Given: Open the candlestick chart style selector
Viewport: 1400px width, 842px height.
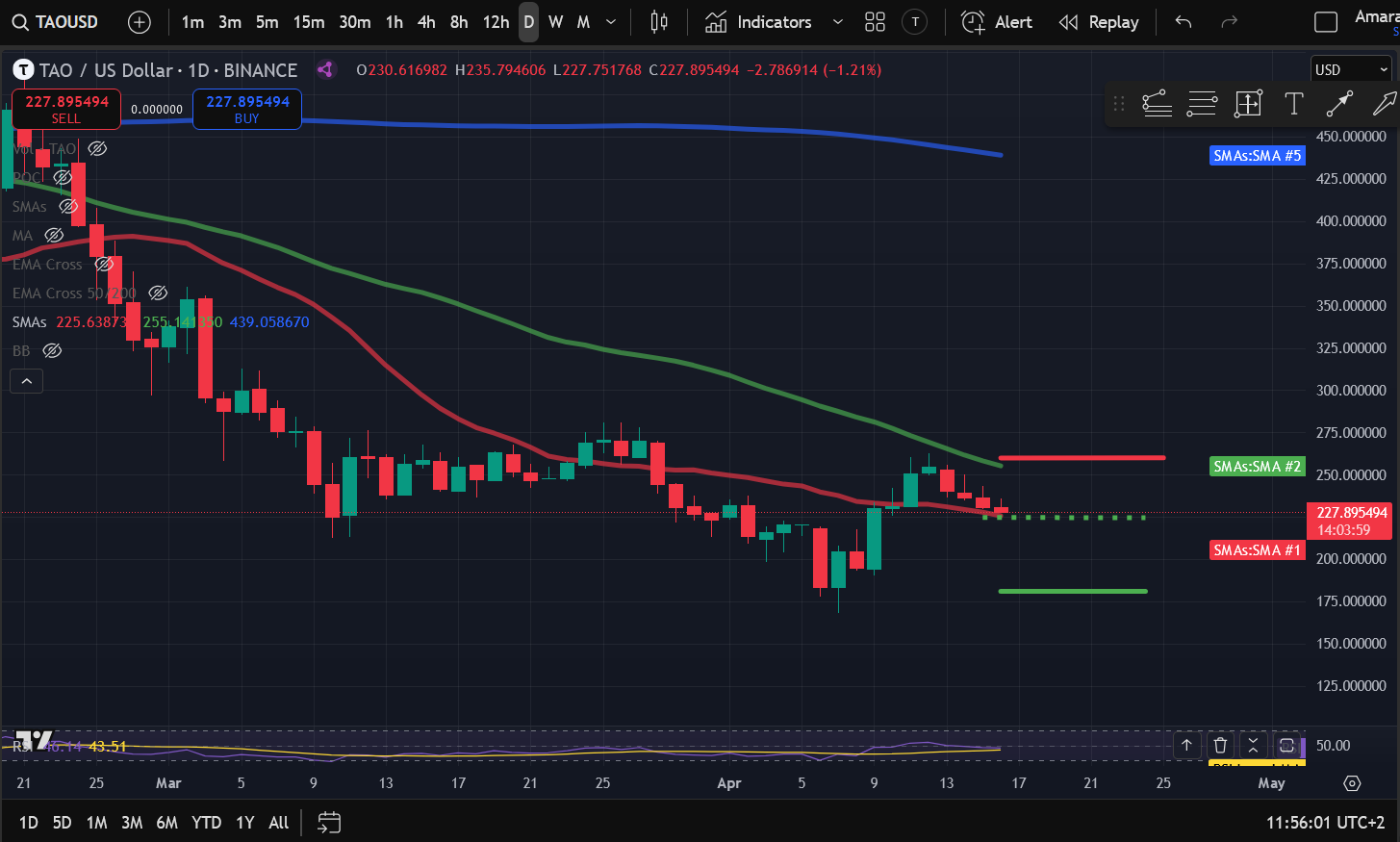Looking at the screenshot, I should 659,22.
